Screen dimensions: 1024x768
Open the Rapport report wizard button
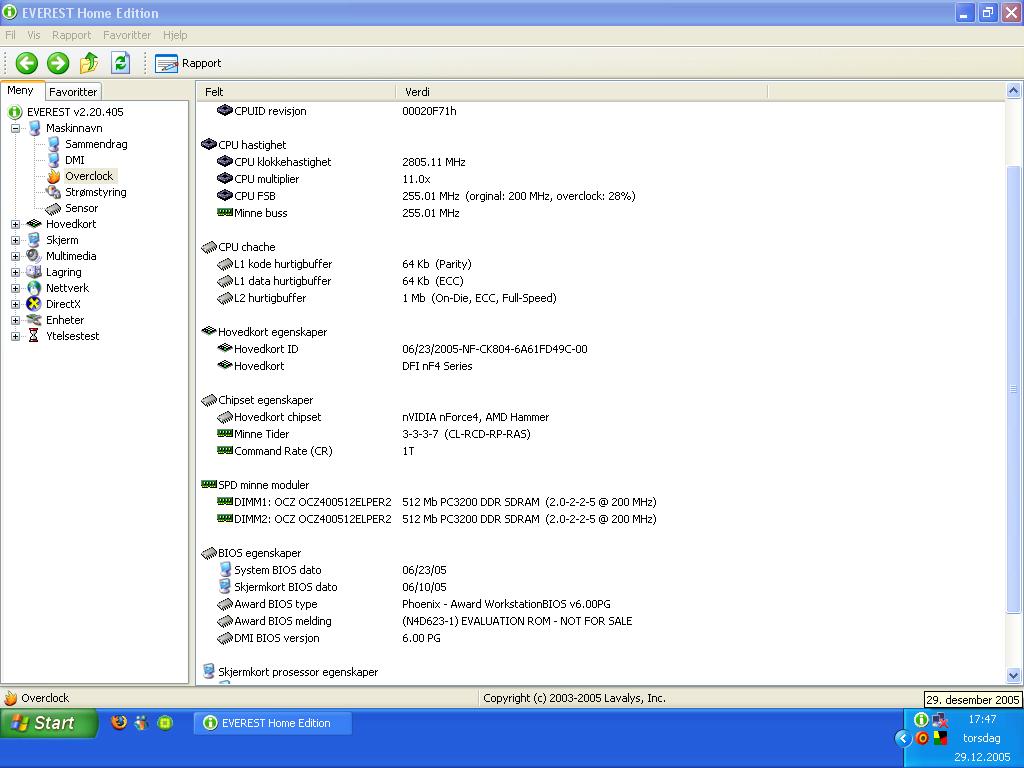188,63
